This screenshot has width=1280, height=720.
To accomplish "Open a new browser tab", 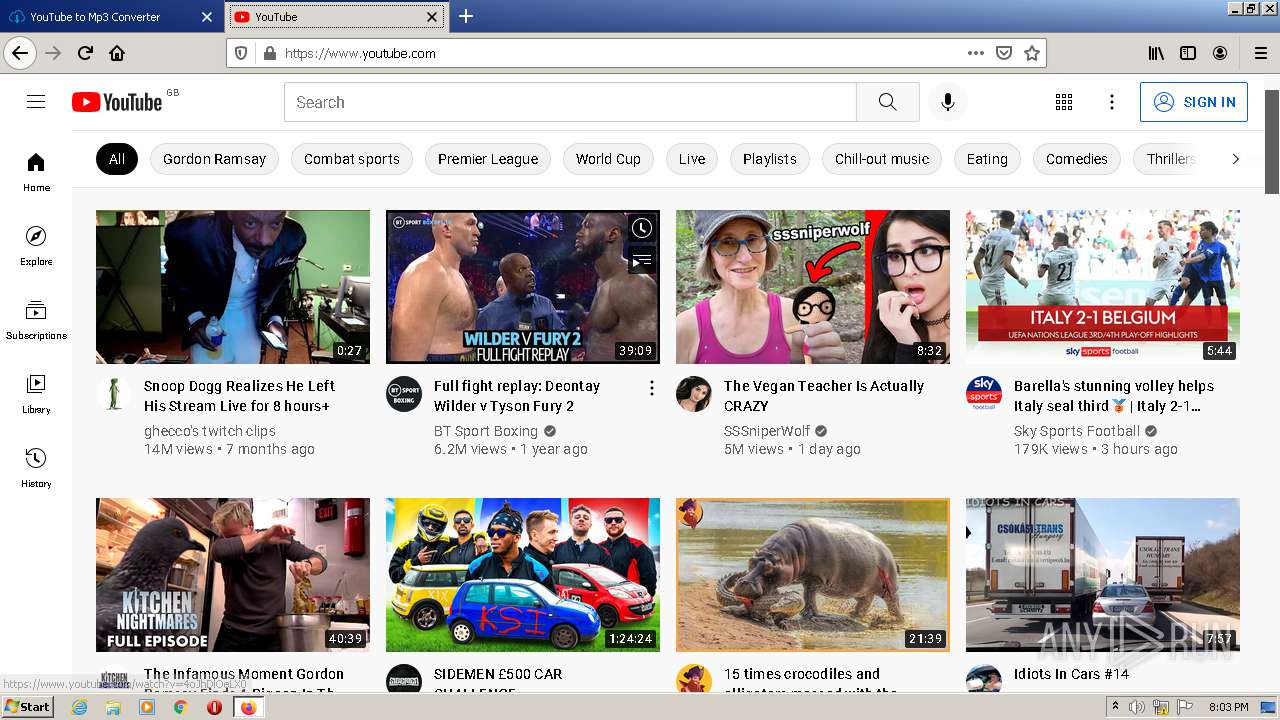I will pyautogui.click(x=466, y=16).
